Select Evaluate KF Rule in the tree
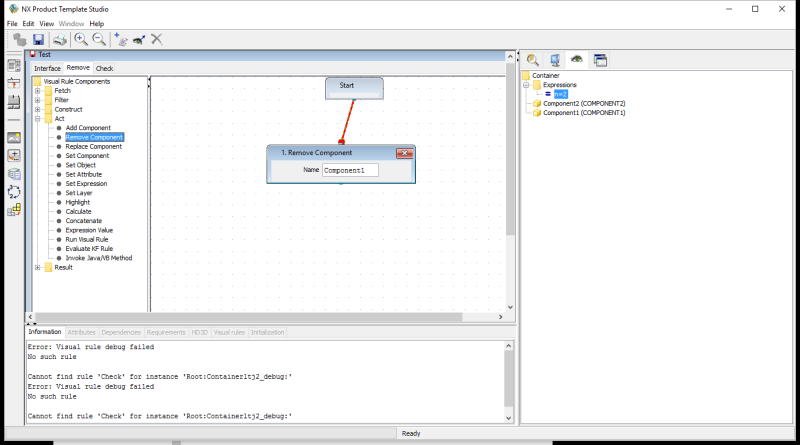The height and width of the screenshot is (445, 800). 89,249
